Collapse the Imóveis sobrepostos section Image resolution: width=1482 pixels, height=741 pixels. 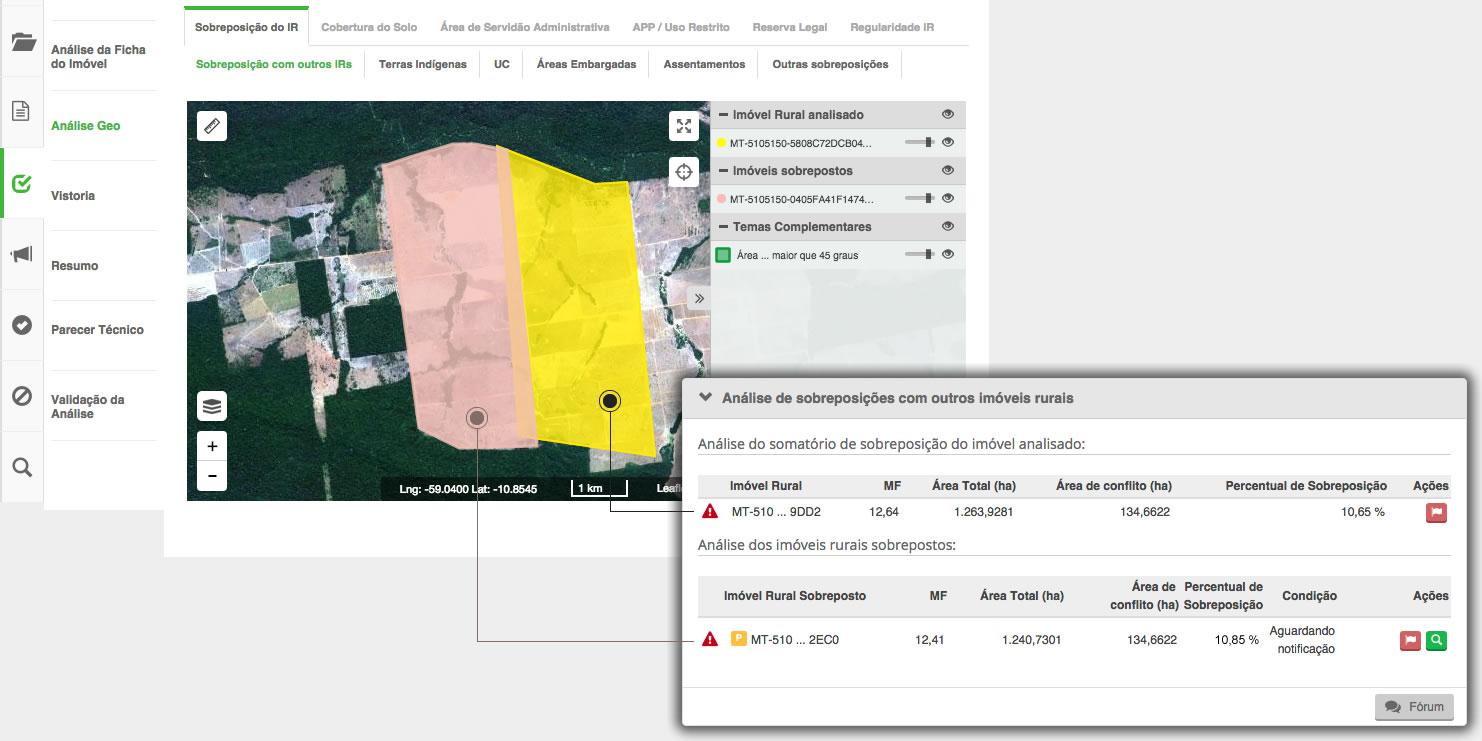723,171
